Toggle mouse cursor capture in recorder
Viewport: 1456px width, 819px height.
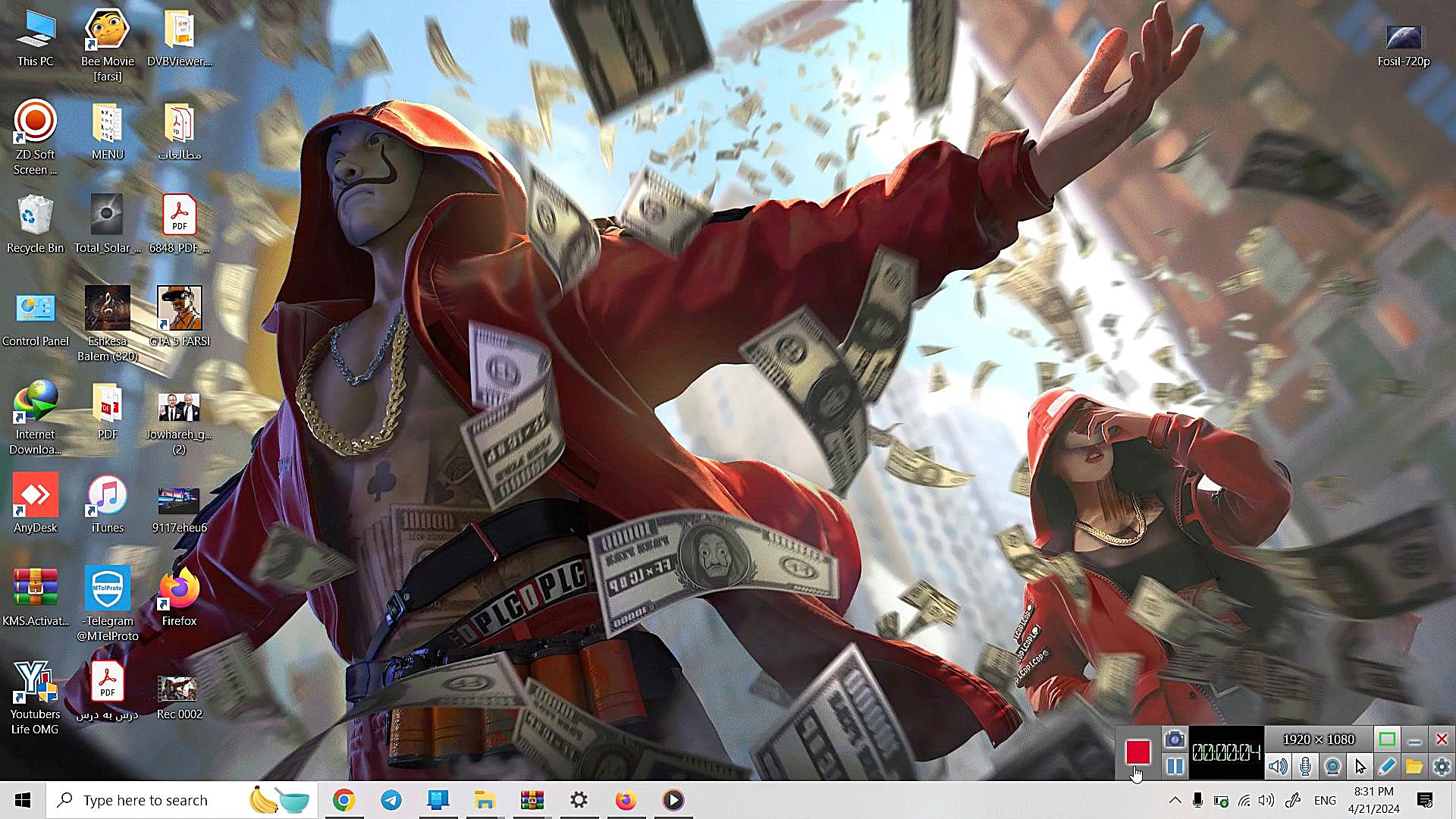[1360, 767]
